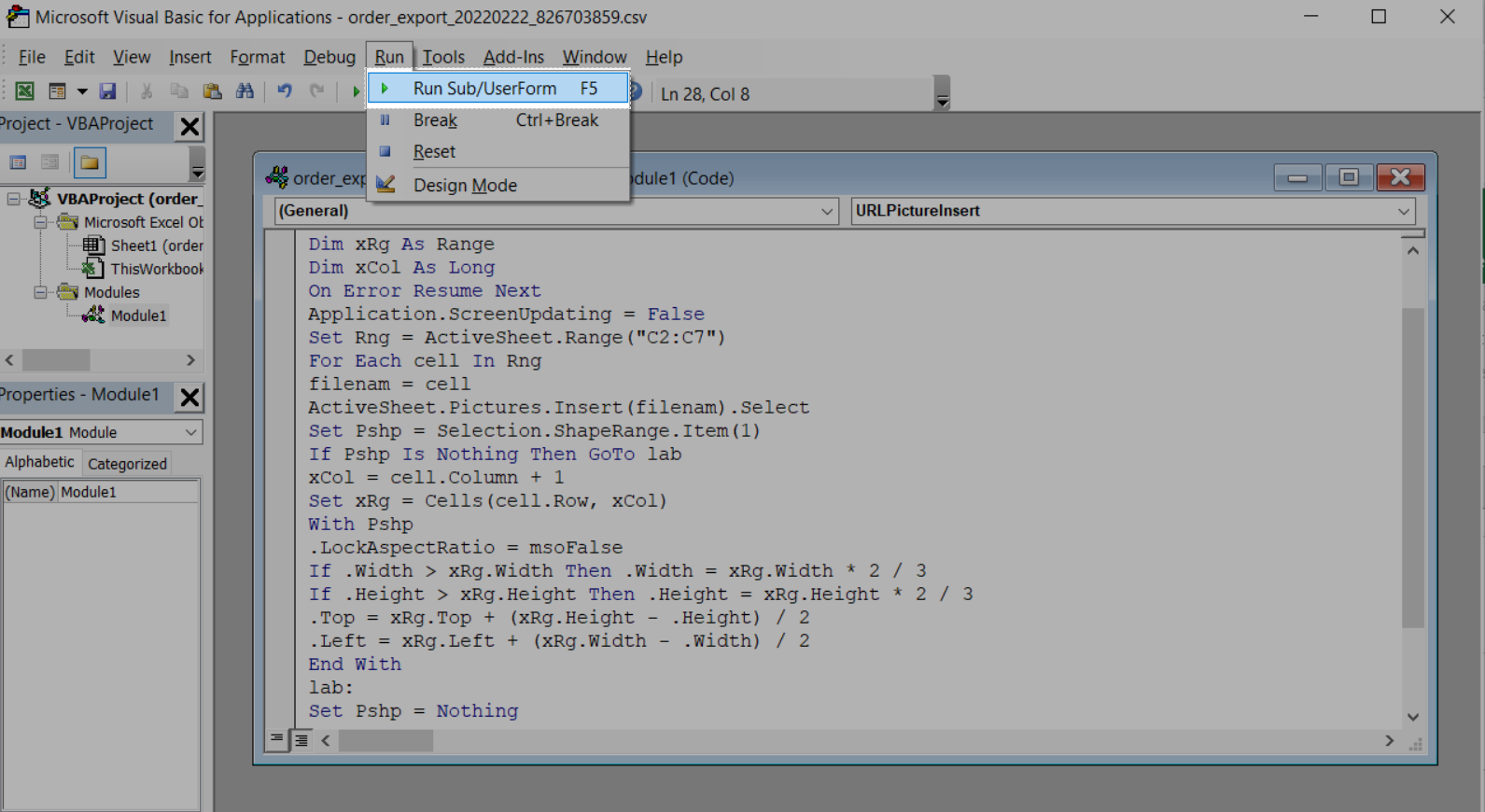
Task: Undo the last action
Action: tap(284, 91)
